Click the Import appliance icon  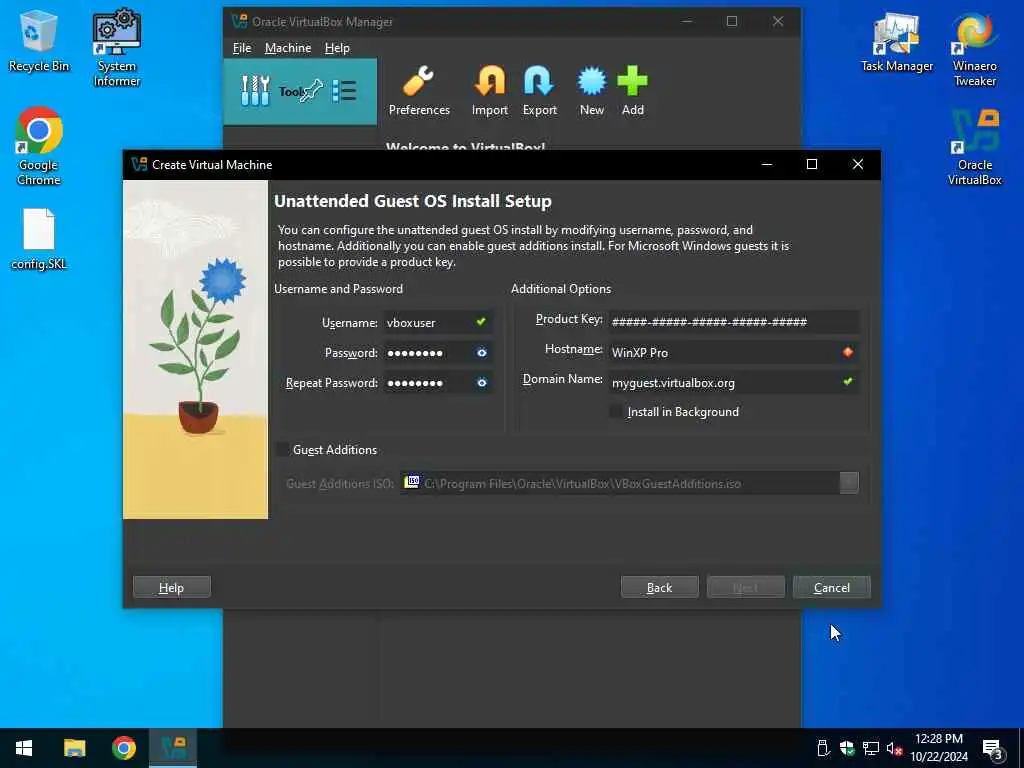coord(489,91)
